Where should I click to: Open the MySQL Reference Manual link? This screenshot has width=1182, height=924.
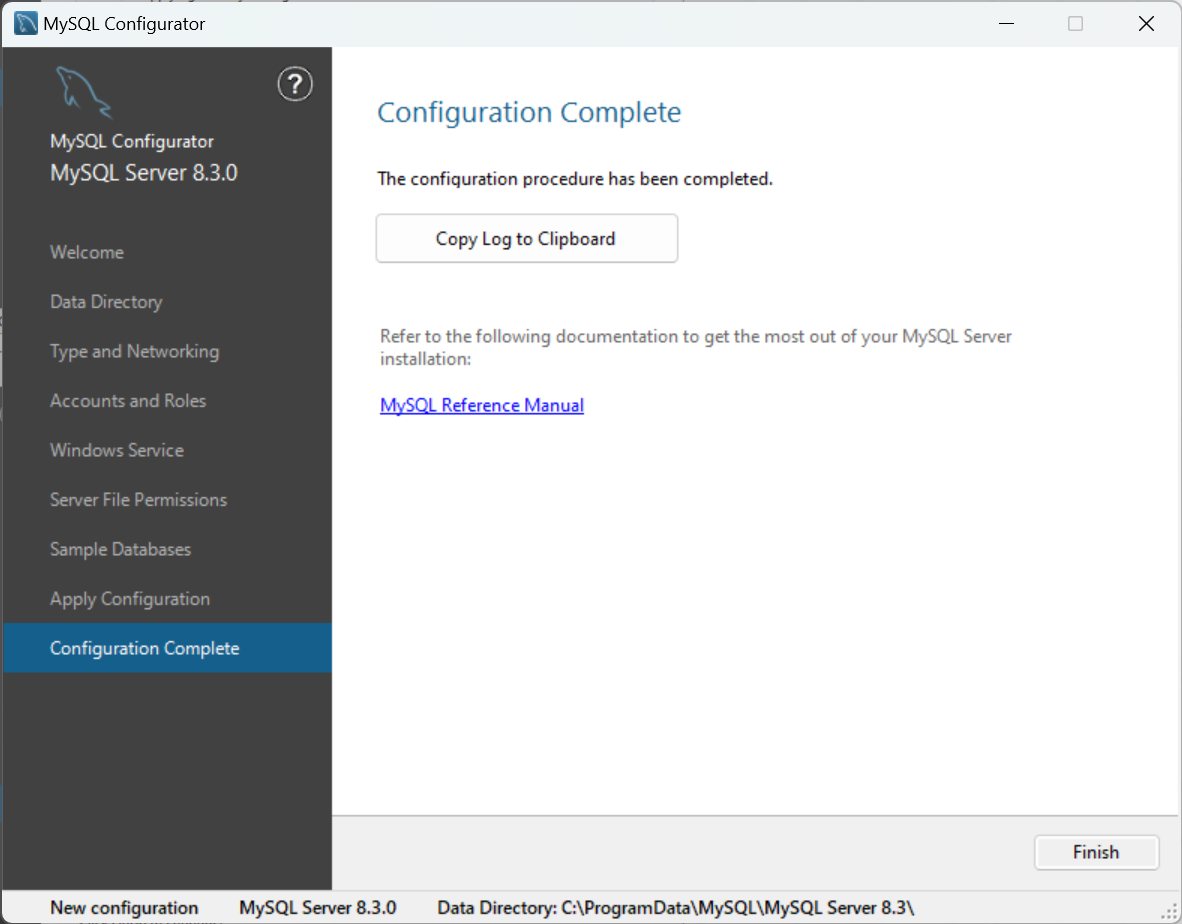(x=482, y=405)
